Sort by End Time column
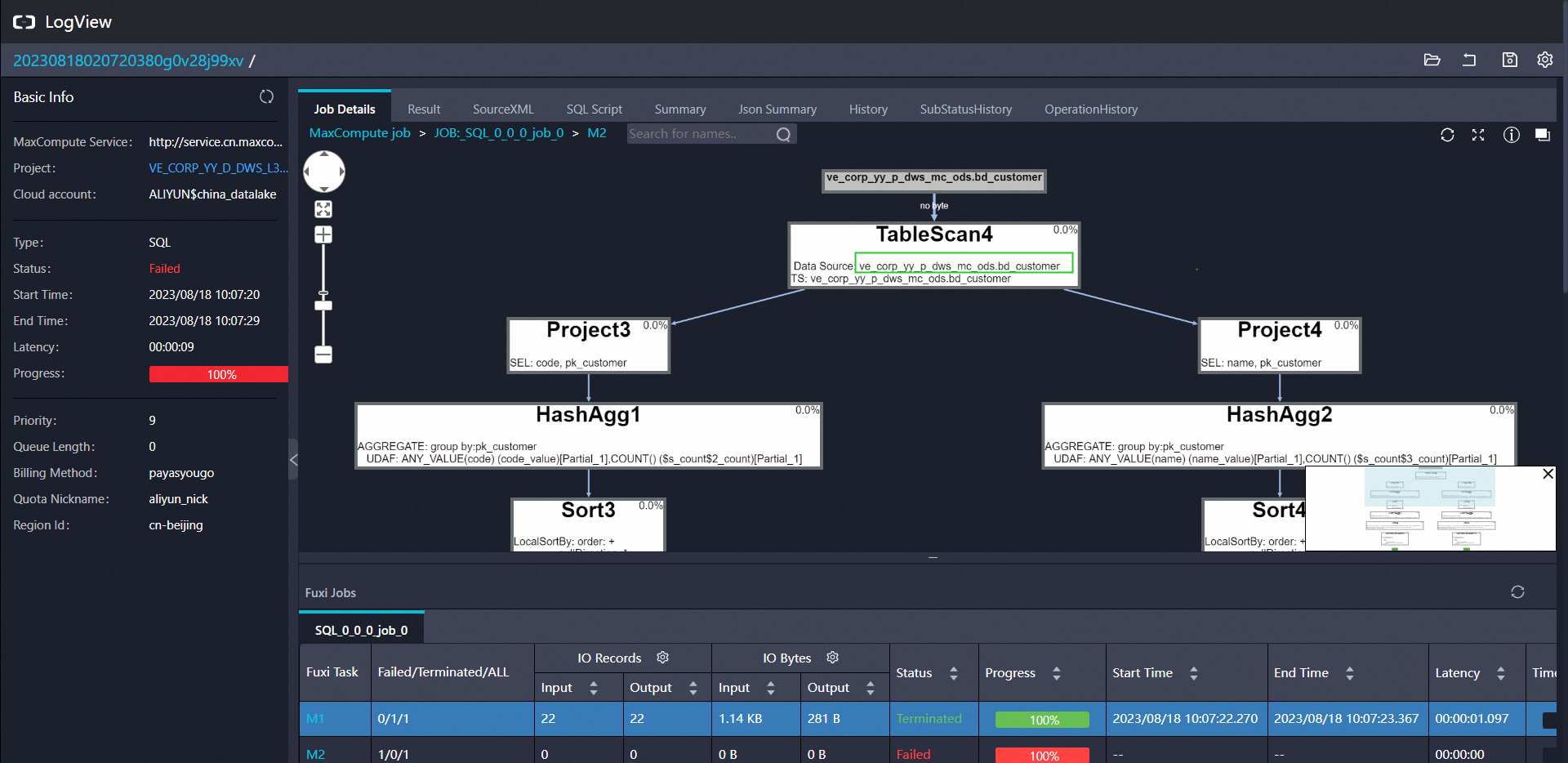This screenshot has width=1568, height=763. point(1349,673)
